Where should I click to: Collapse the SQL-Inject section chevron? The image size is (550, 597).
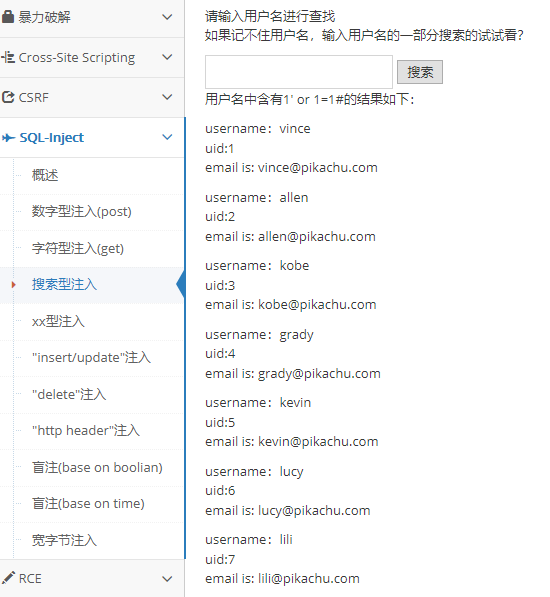[167, 137]
